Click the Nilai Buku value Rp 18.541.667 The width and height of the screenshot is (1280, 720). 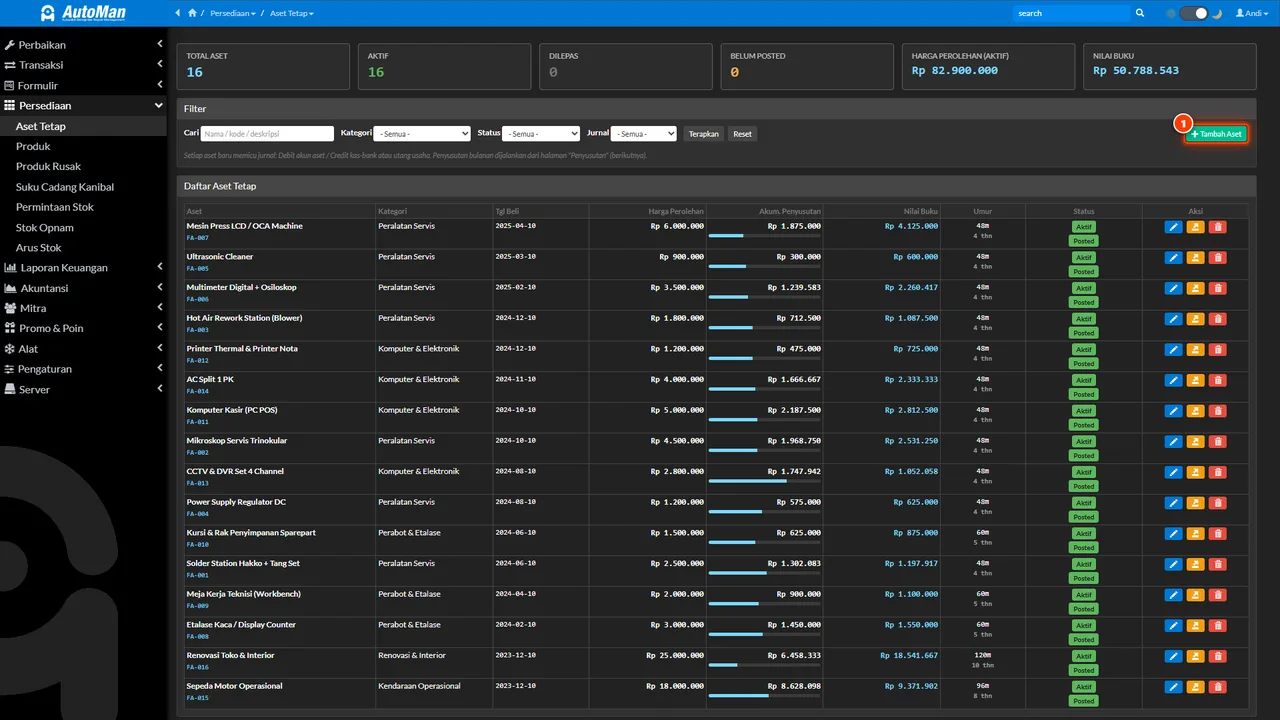(x=909, y=656)
